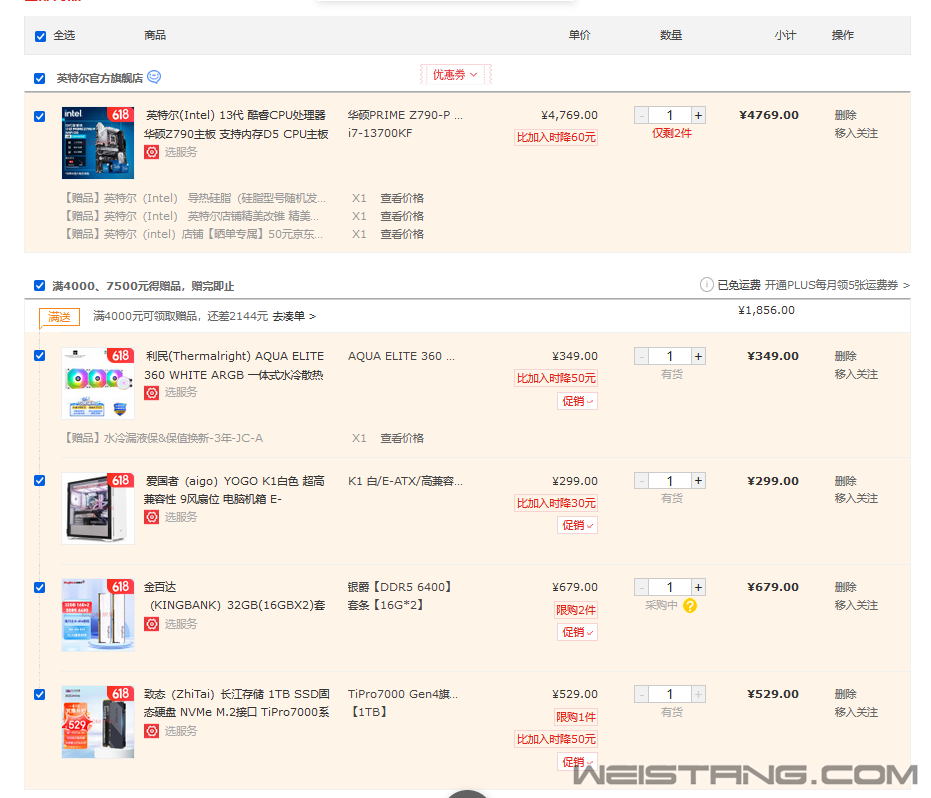
Task: Toggle the 全选 select-all checkbox
Action: pyautogui.click(x=40, y=36)
